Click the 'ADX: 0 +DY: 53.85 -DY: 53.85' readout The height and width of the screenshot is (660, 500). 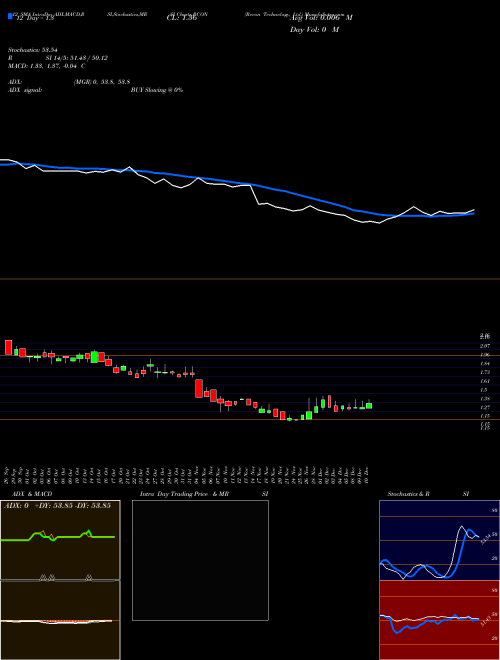57,505
